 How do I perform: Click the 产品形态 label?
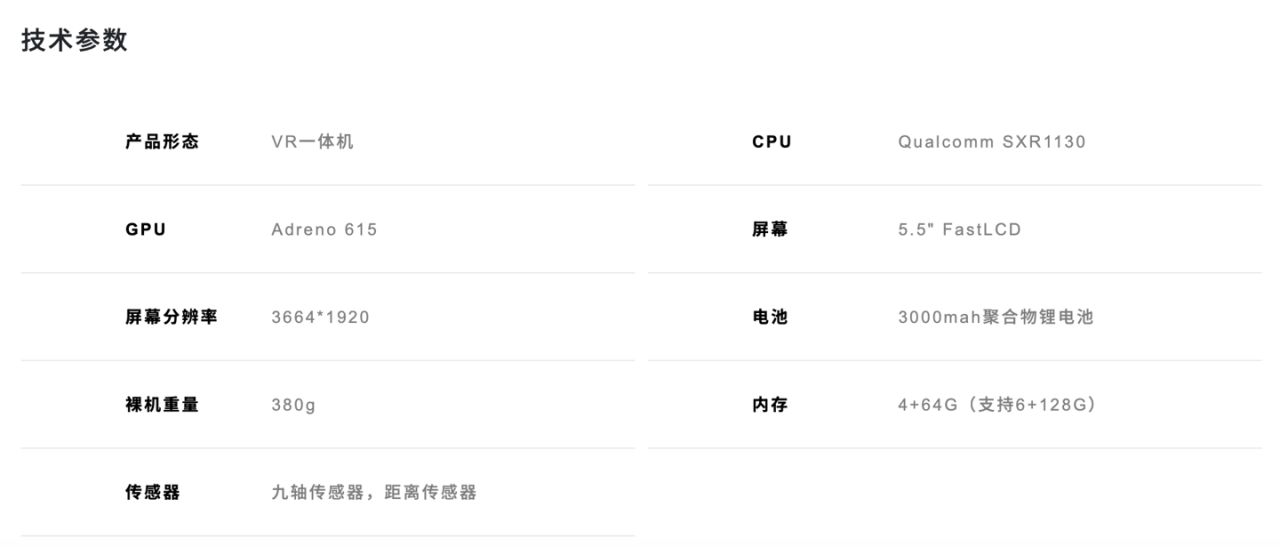[x=162, y=142]
